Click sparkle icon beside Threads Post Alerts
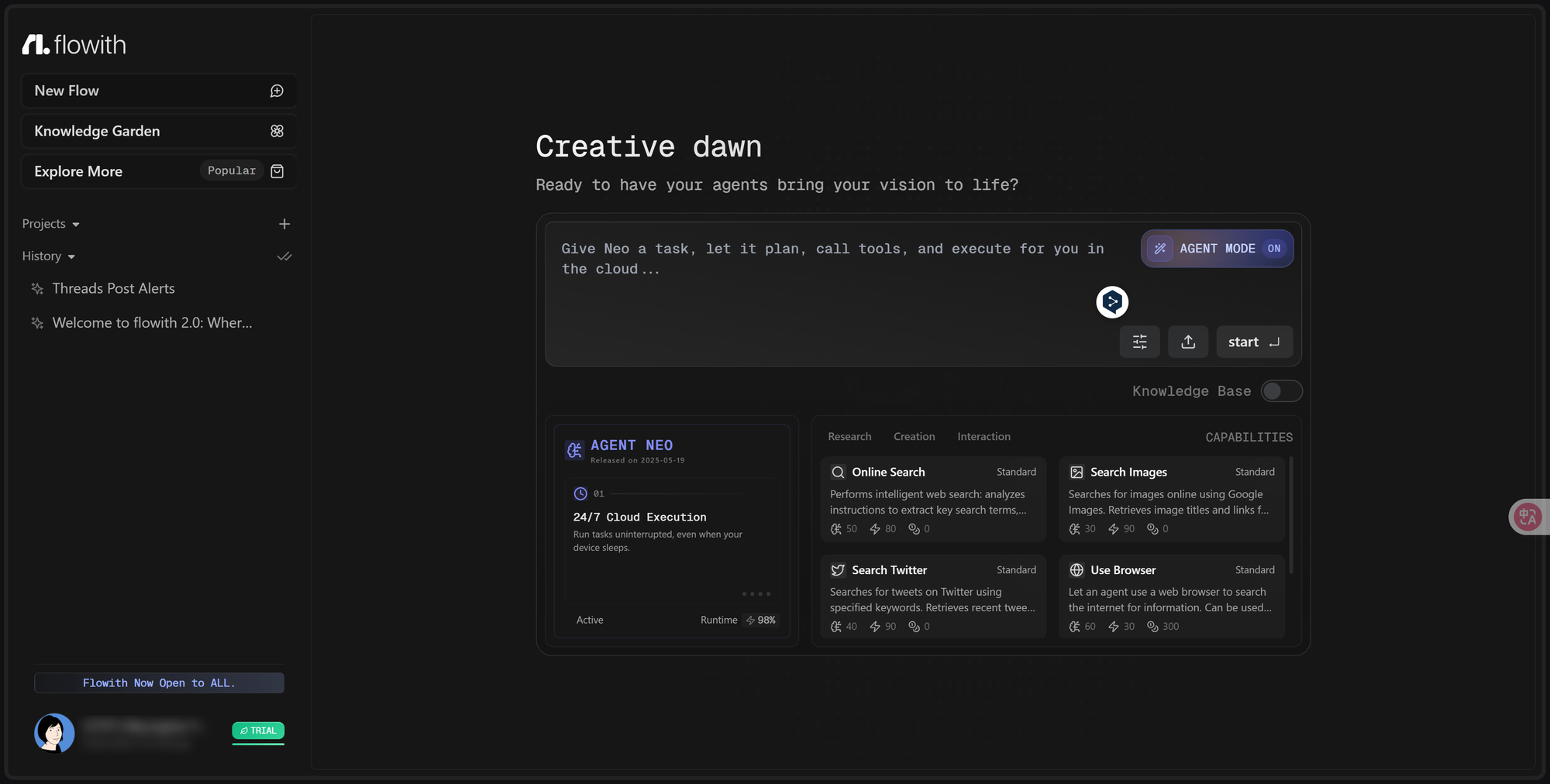The width and height of the screenshot is (1550, 784). [37, 289]
